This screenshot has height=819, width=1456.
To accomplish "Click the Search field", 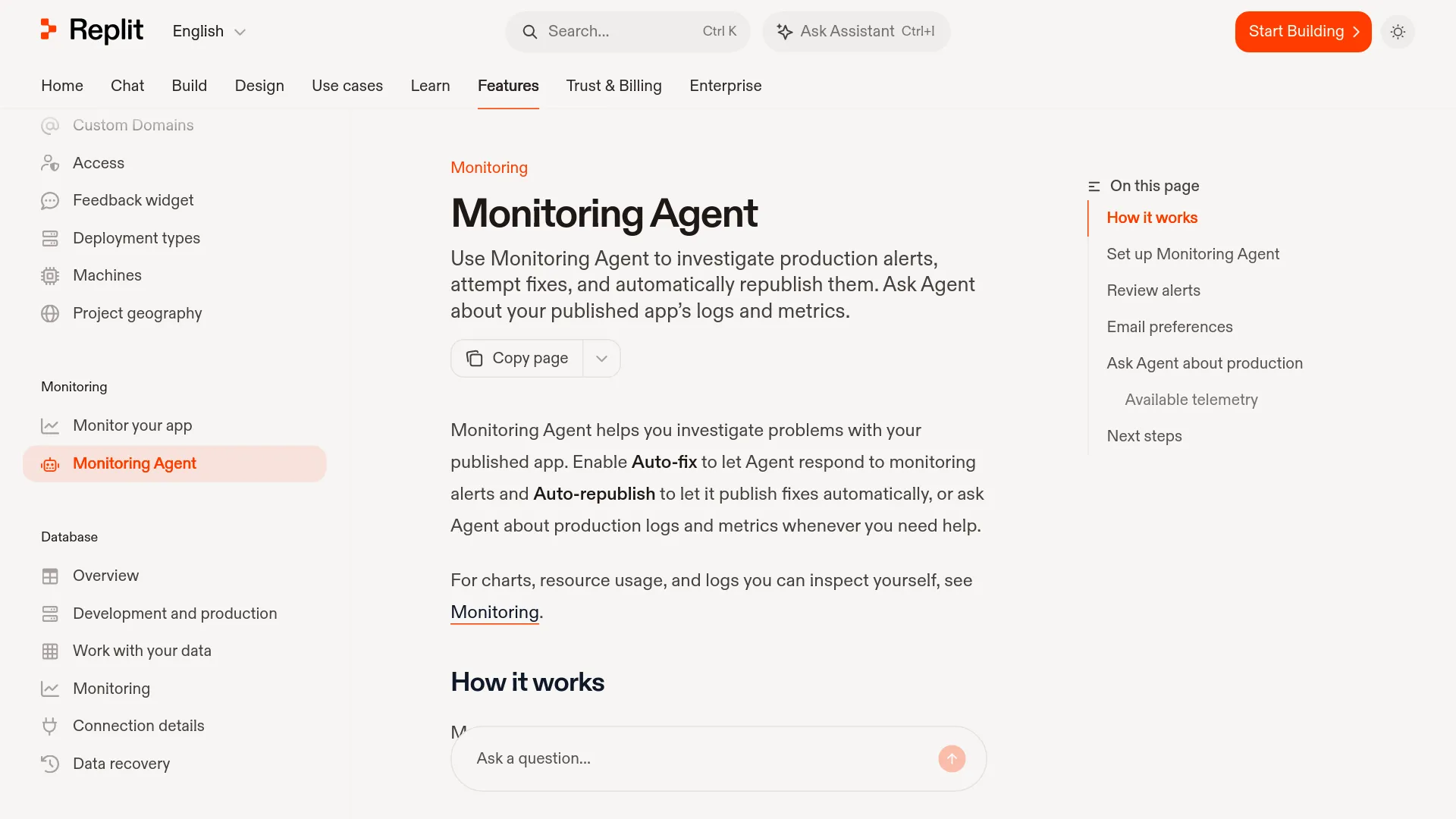I will tap(628, 31).
